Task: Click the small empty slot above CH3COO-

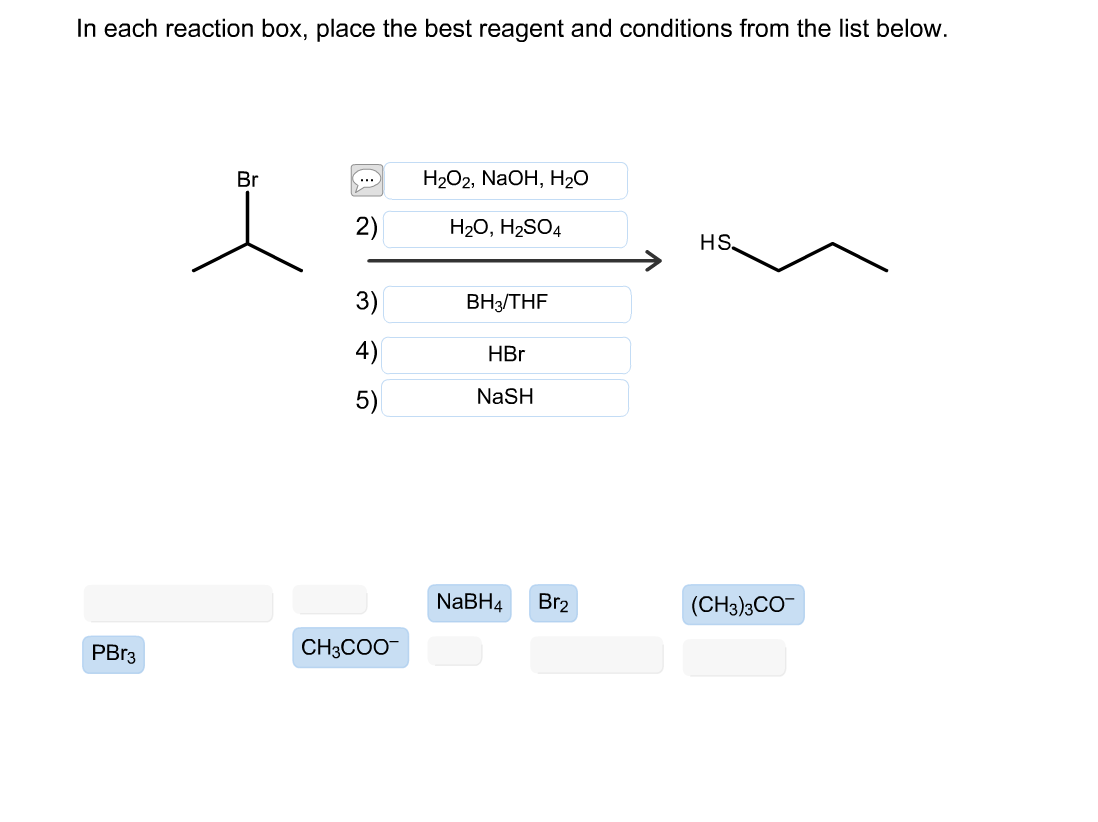Action: (330, 599)
